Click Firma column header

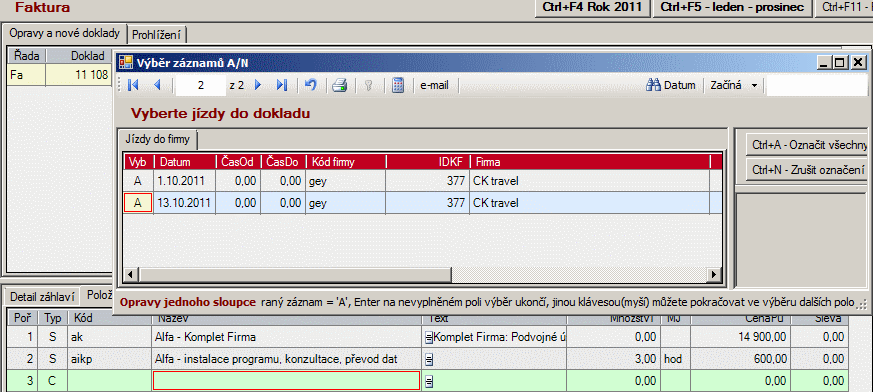coord(590,162)
